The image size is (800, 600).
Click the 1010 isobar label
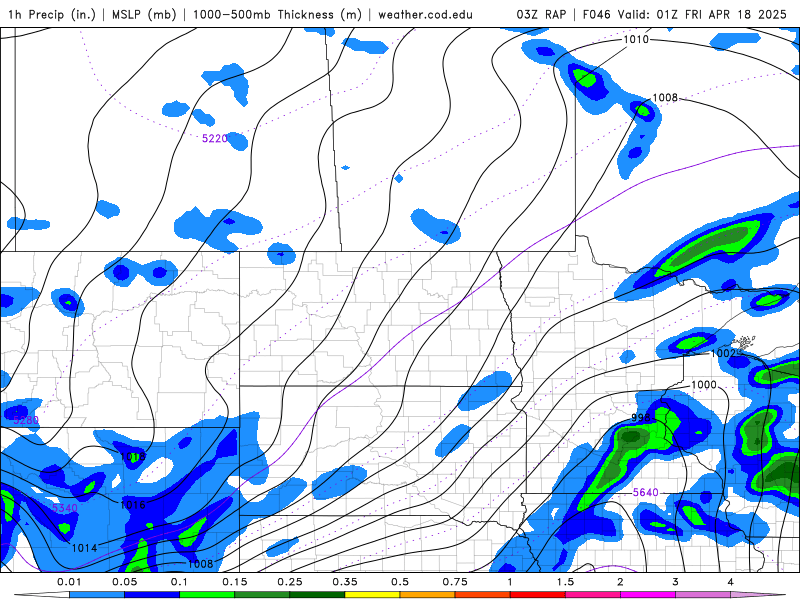[636, 39]
